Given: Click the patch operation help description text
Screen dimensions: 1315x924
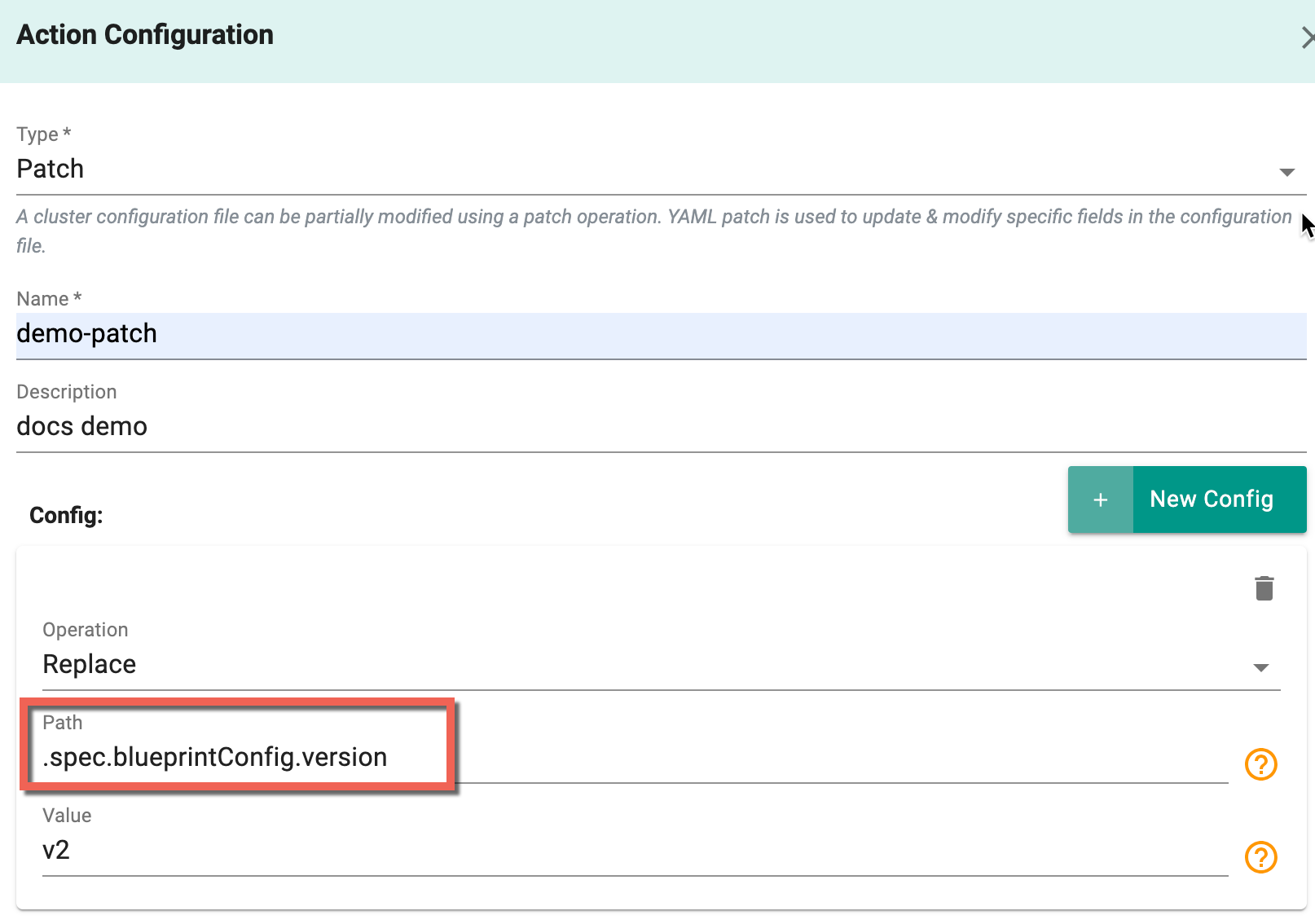Looking at the screenshot, I should pyautogui.click(x=654, y=231).
